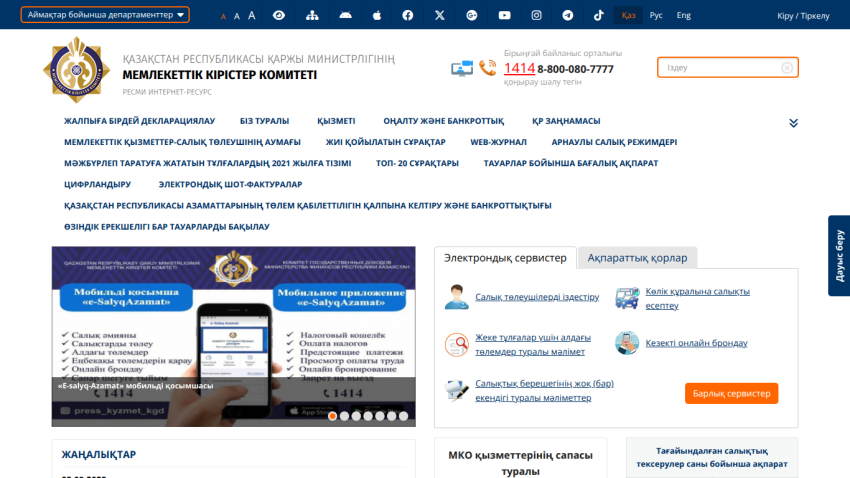Click the 1414 phone number link
850x478 pixels.
519,68
